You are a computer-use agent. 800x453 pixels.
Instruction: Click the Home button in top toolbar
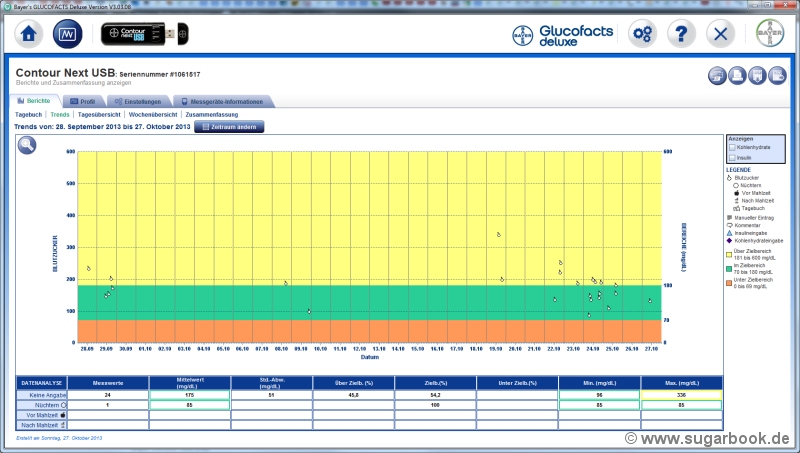pos(29,34)
